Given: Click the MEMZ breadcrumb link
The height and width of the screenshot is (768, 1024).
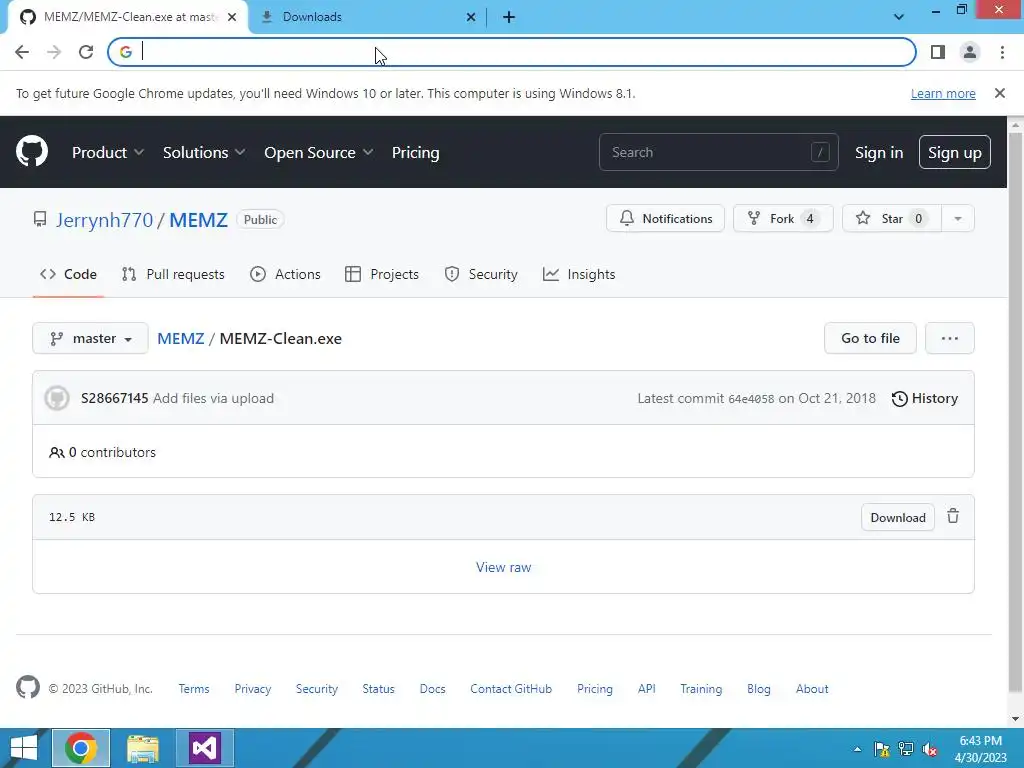Looking at the screenshot, I should [181, 338].
